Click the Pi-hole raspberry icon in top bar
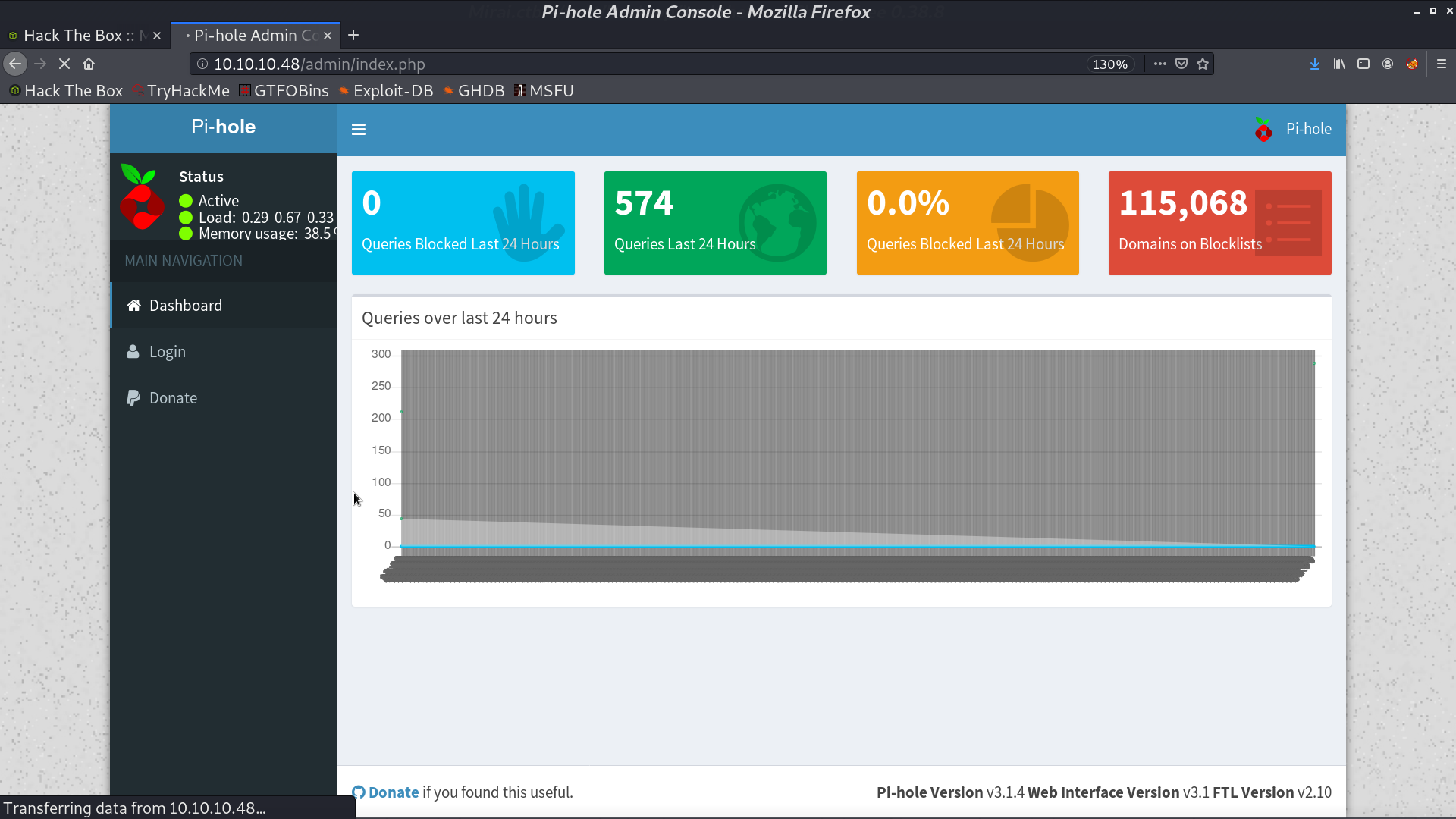 [1263, 130]
